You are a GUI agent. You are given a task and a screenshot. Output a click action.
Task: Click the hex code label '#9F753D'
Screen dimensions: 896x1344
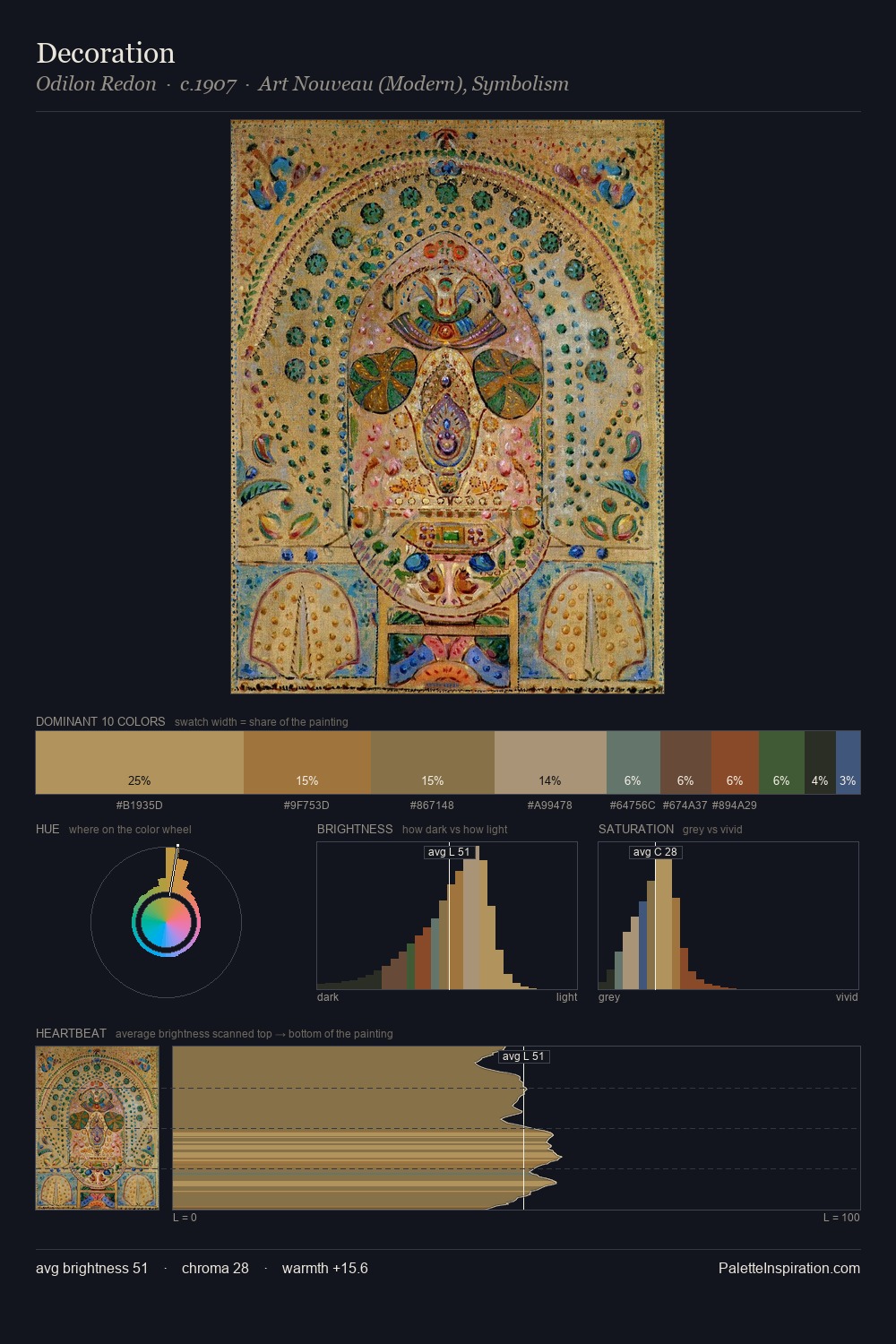pos(307,806)
